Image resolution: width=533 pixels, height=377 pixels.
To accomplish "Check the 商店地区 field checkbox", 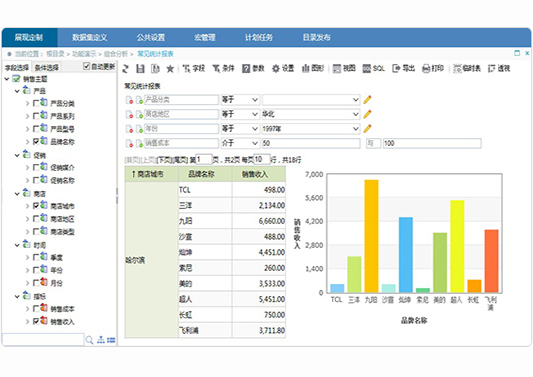I will (x=36, y=219).
